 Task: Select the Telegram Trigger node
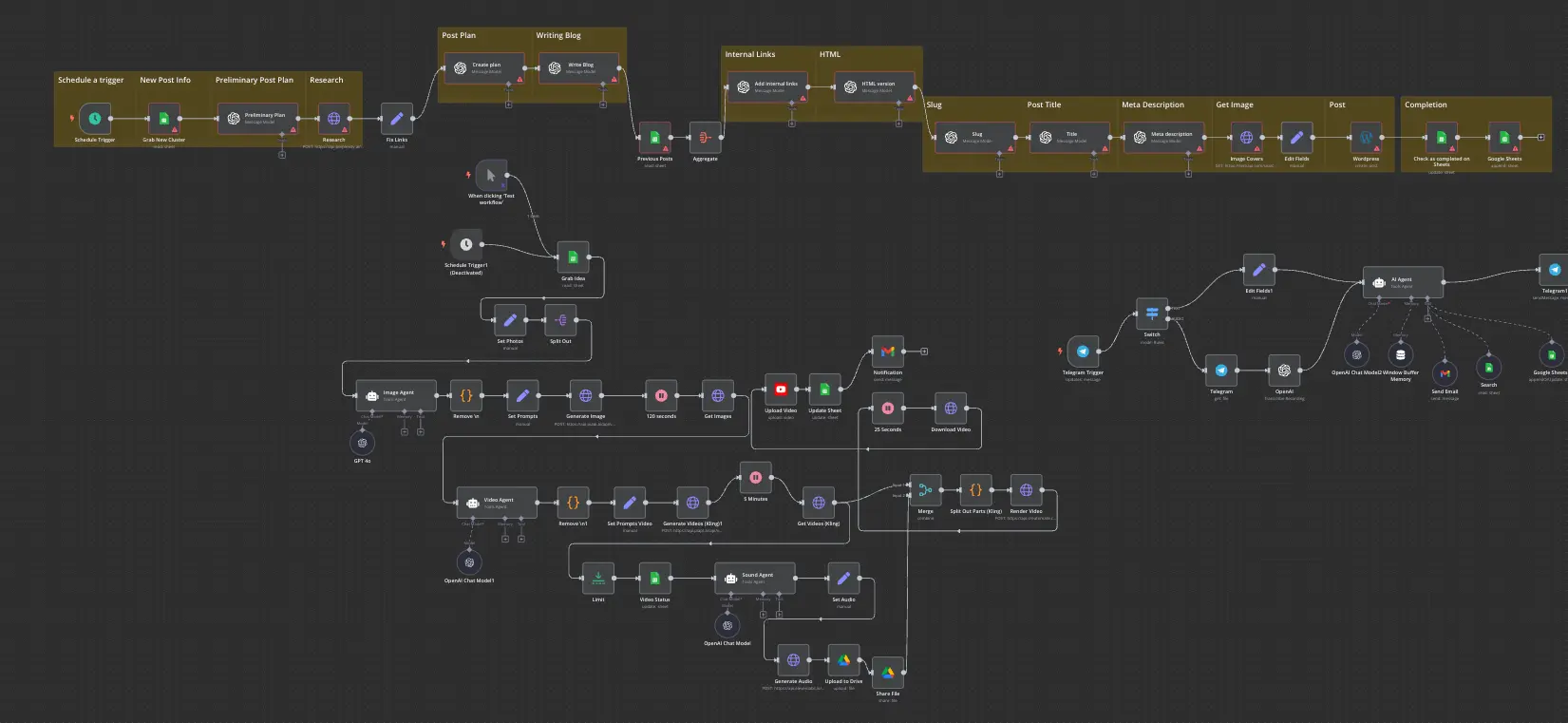1083,352
